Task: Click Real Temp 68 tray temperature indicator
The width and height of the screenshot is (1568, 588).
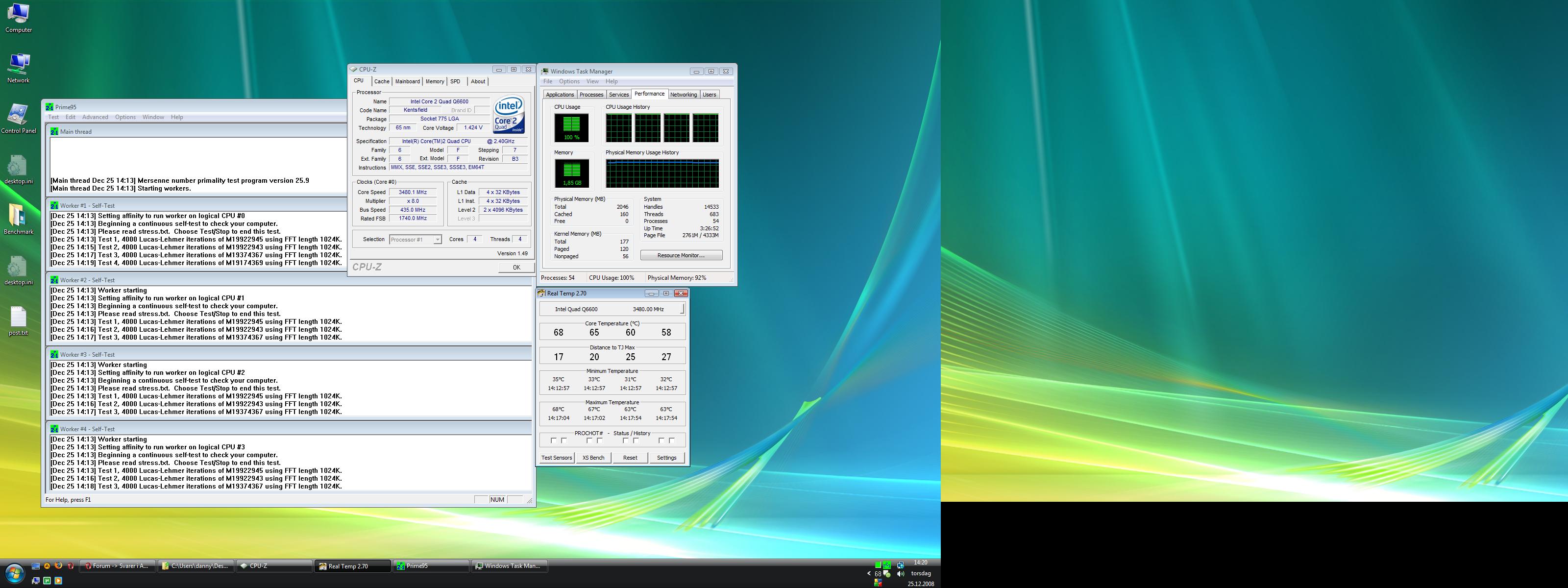Action: click(879, 573)
